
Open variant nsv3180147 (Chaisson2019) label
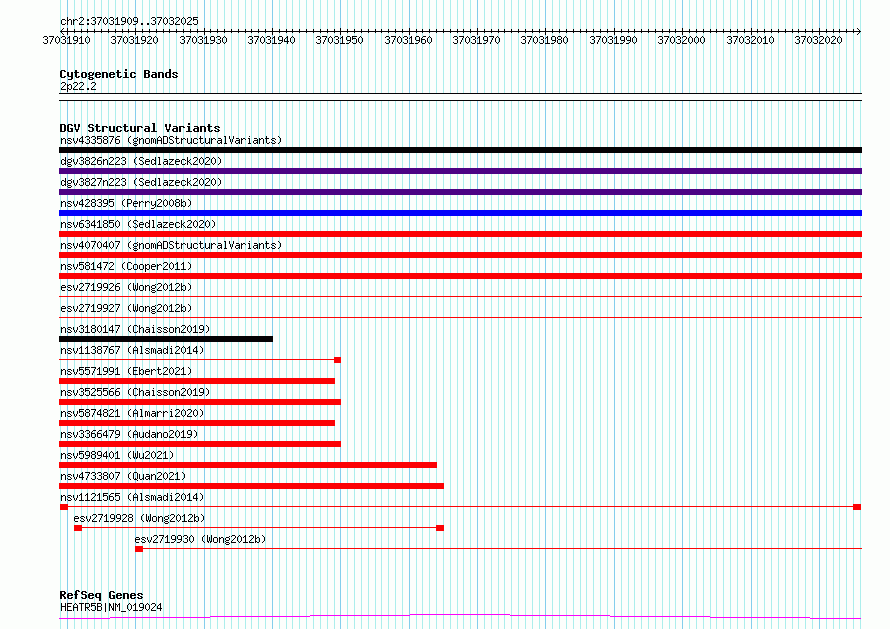(135, 329)
